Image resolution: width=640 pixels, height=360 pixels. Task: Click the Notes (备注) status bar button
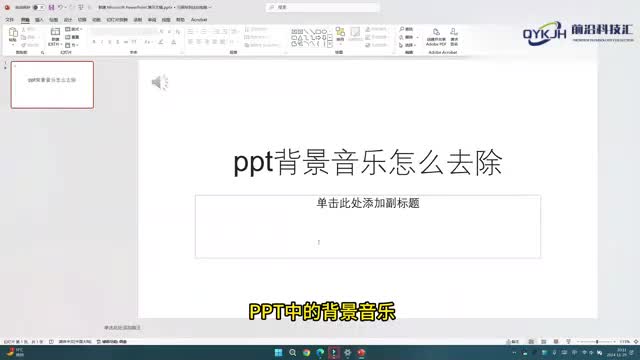coord(513,342)
